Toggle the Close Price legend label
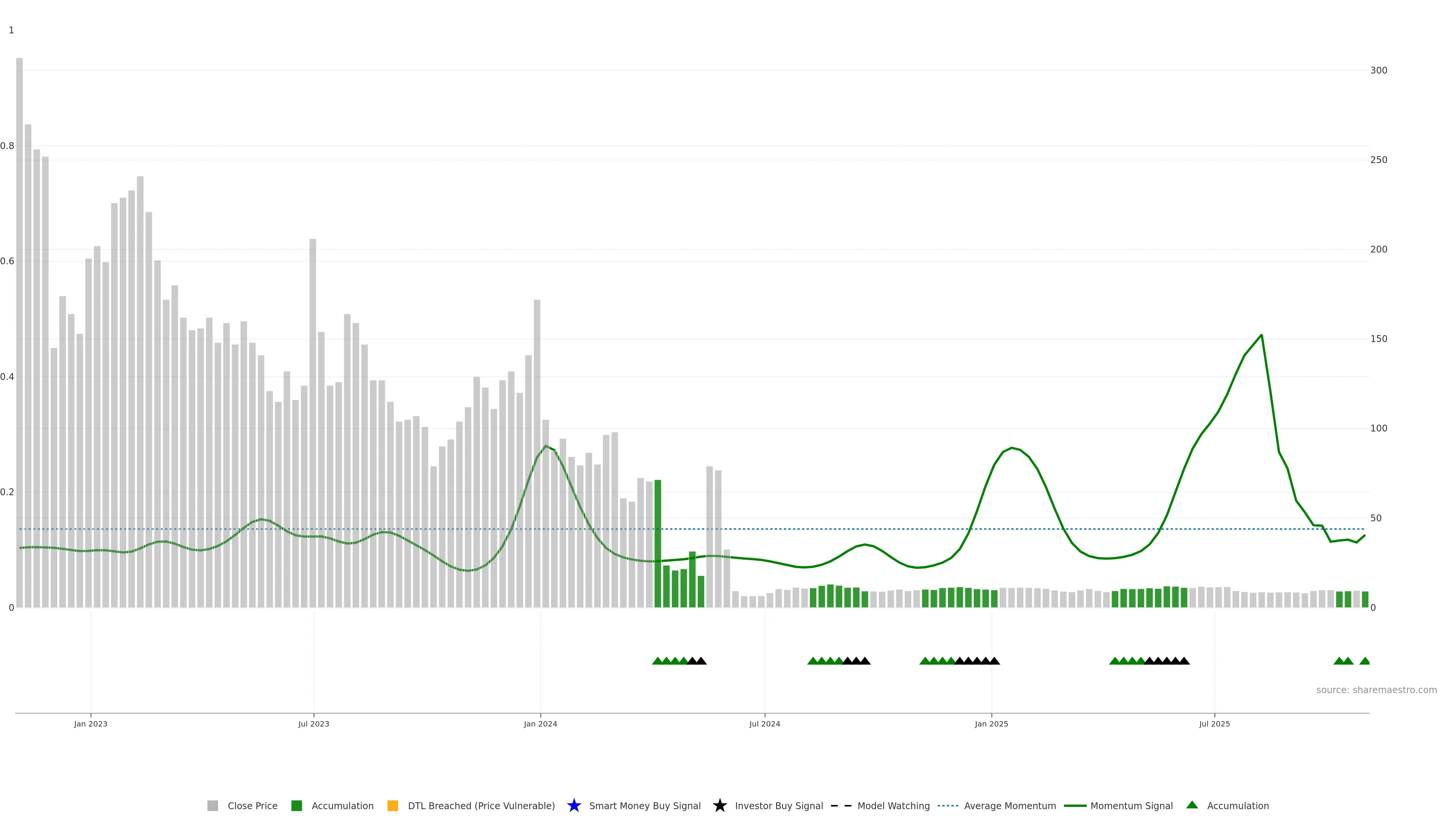 click(x=252, y=805)
